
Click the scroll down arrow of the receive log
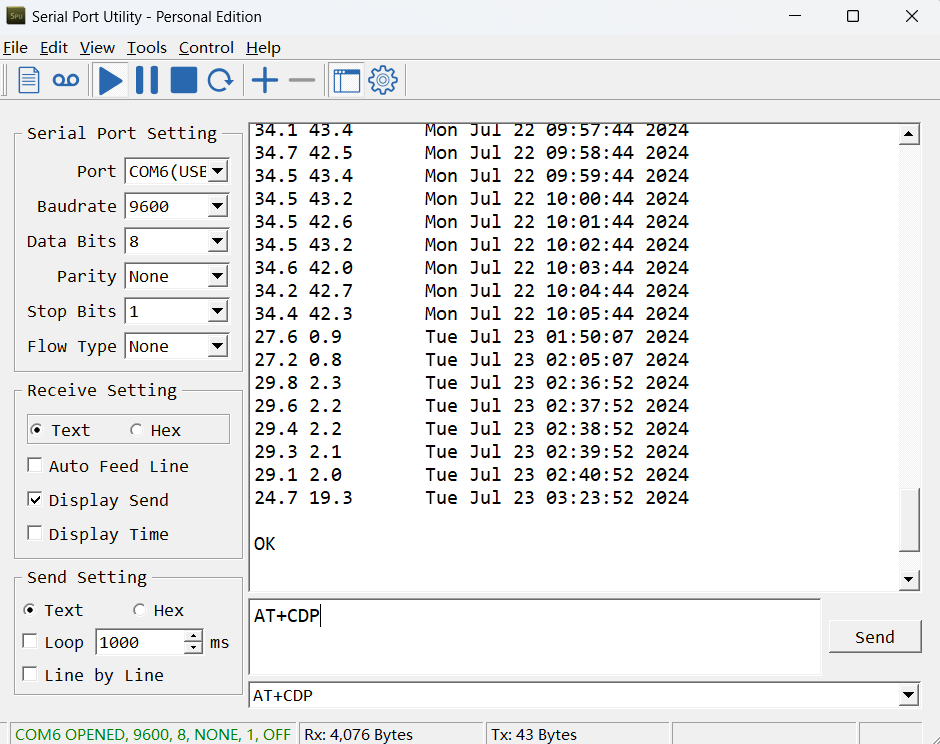coord(909,579)
